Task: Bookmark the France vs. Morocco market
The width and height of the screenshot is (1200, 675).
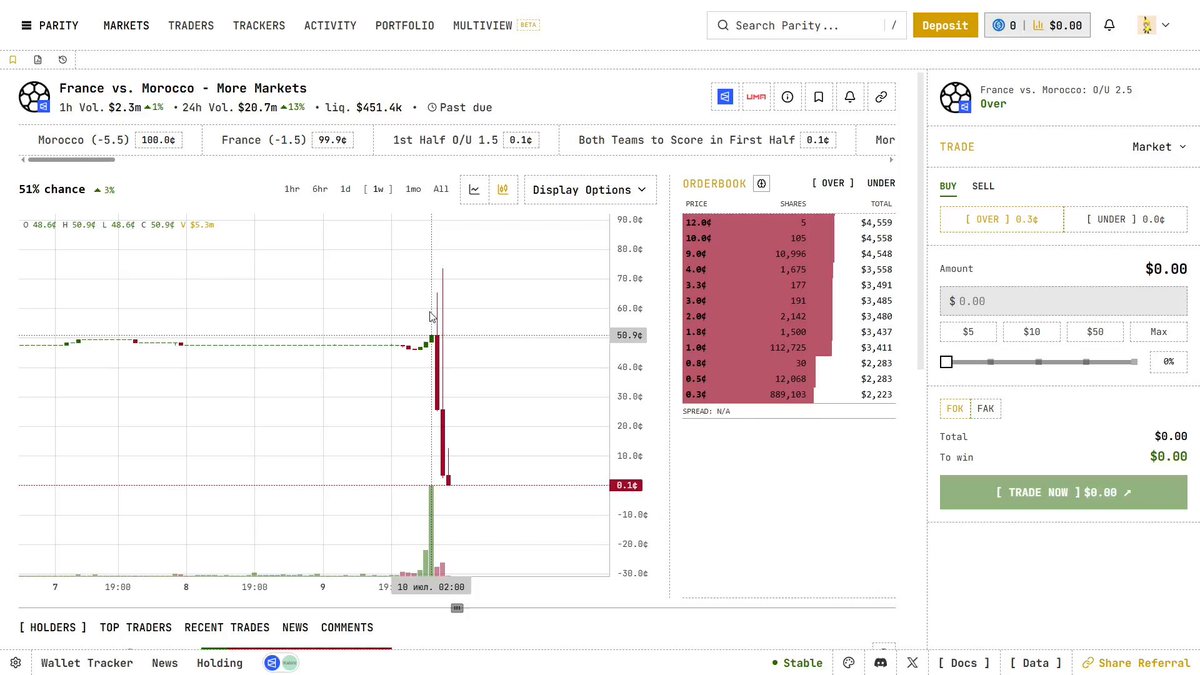Action: [x=818, y=97]
